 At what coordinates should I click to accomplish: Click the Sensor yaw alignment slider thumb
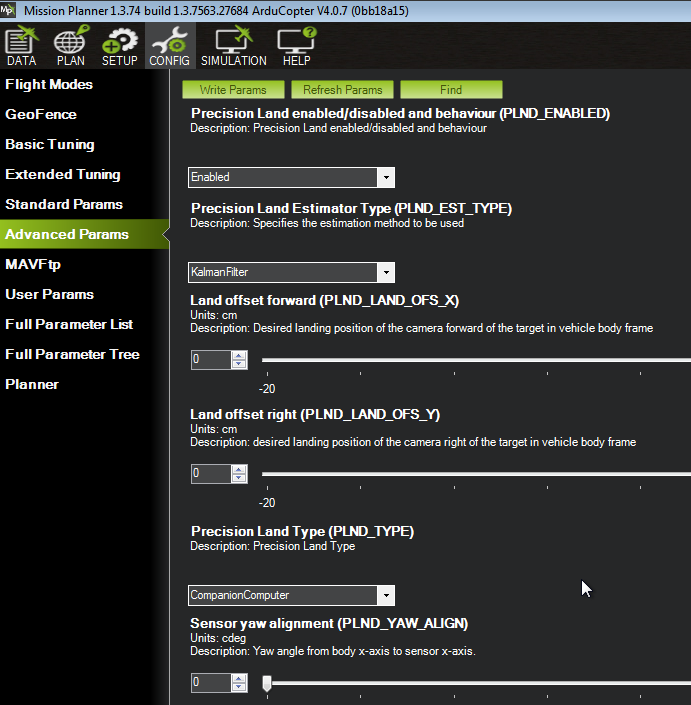pyautogui.click(x=267, y=683)
